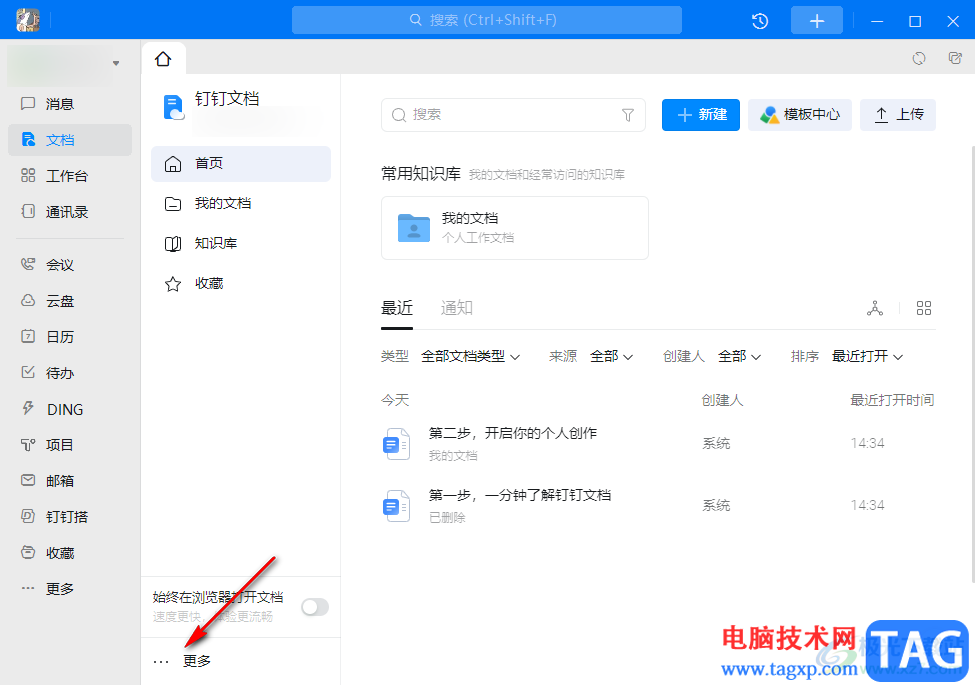Expand the 全部文档类型 dropdown
This screenshot has height=685, width=975.
click(x=471, y=357)
